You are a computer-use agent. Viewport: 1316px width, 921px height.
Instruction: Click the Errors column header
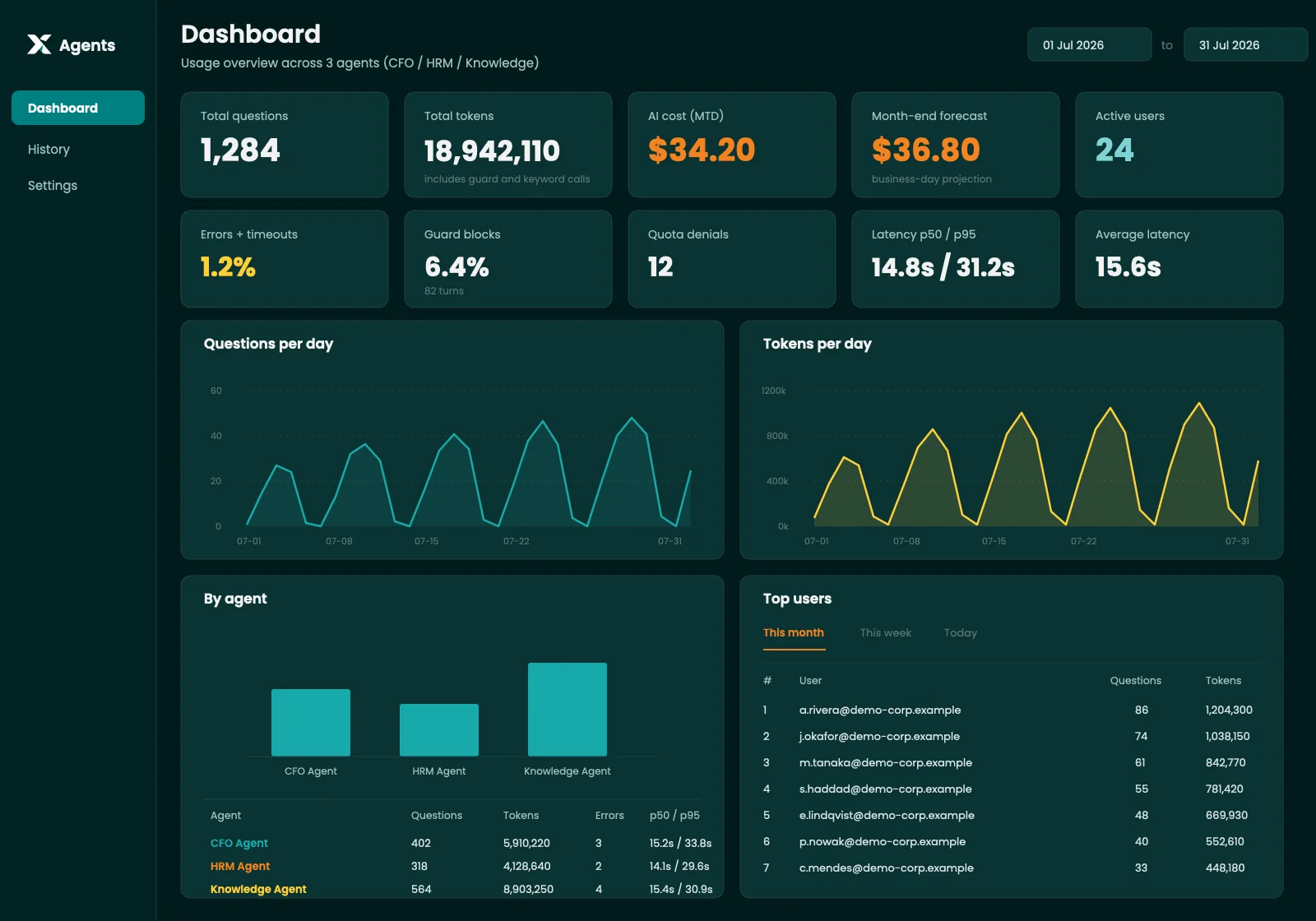click(609, 815)
